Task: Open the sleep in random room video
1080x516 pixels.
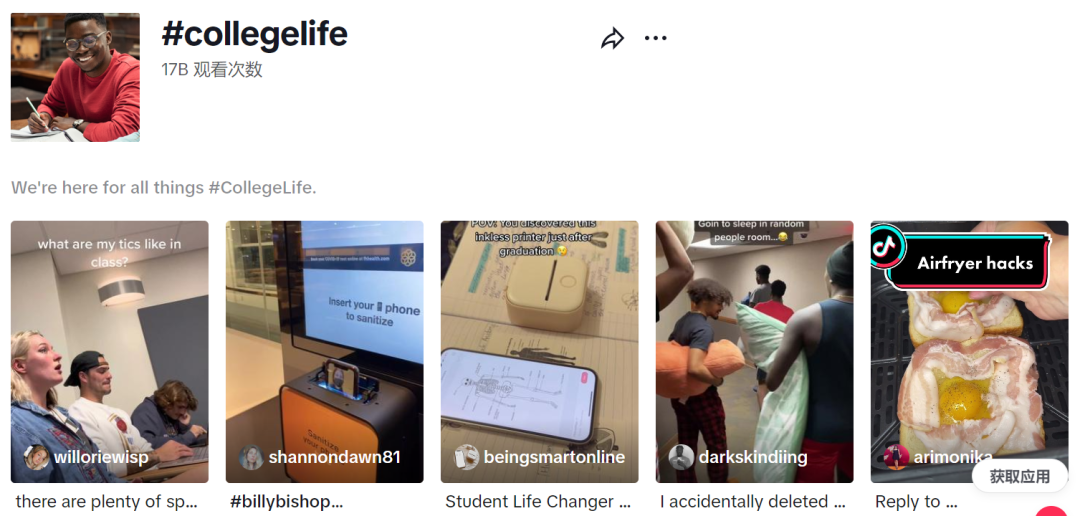Action: (754, 351)
